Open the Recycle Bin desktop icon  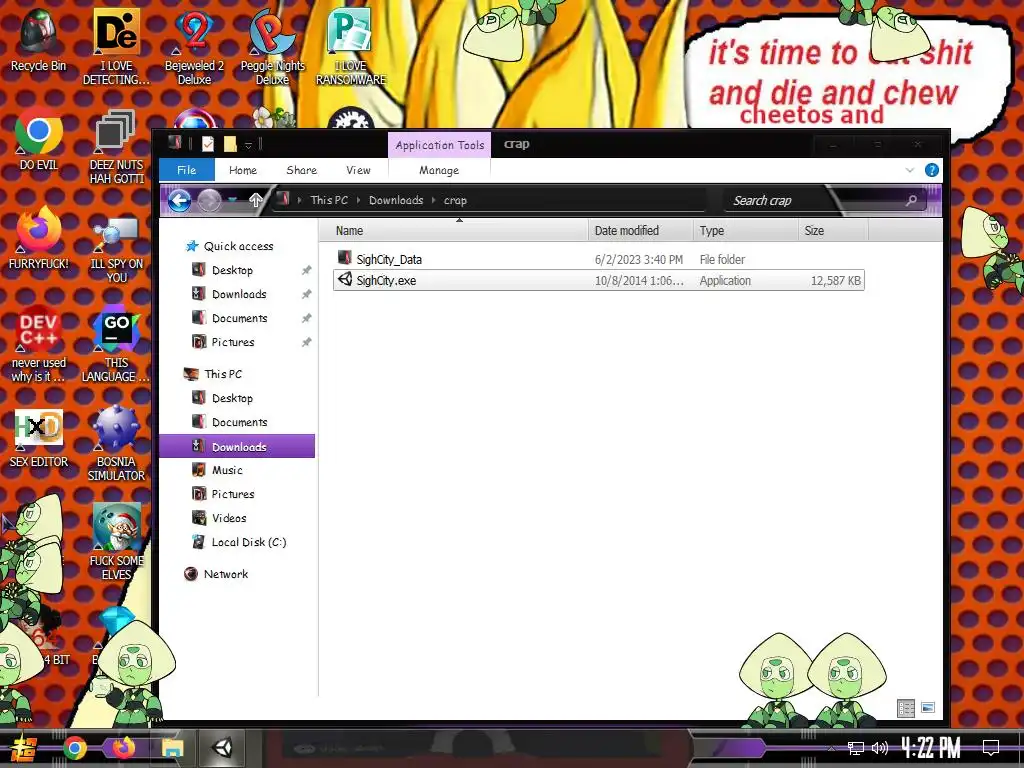pos(38,40)
